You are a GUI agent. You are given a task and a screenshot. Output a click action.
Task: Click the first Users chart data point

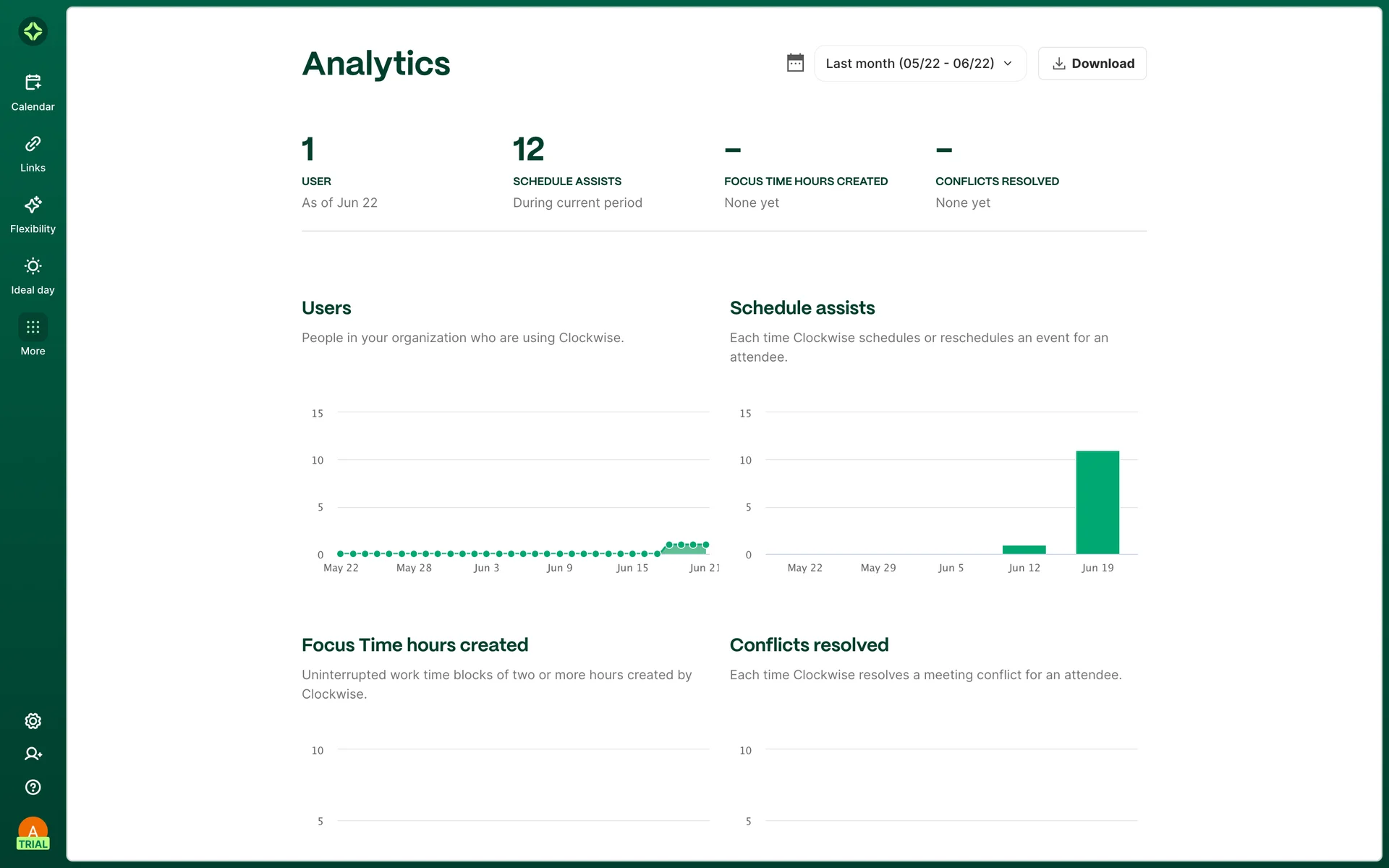coord(341,554)
